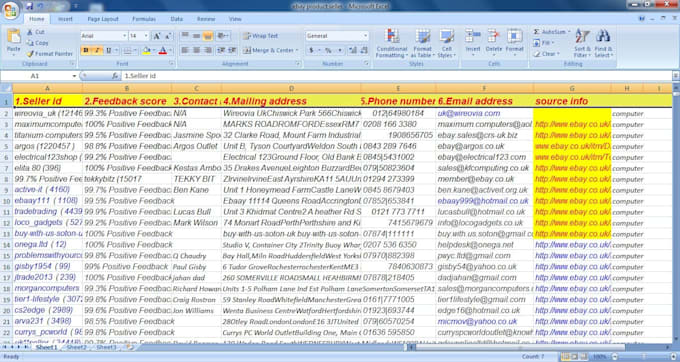Open the micmov@yahoo.co.uk email link
This screenshot has height=362, width=680.
click(477, 321)
